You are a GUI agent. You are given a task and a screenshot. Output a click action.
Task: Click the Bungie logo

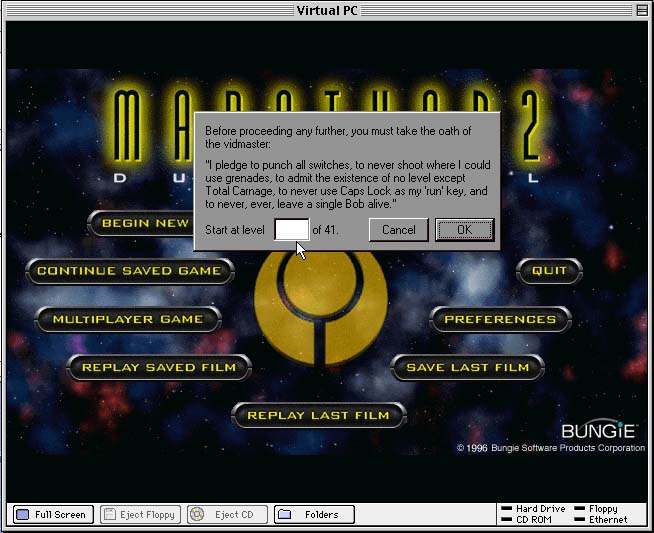click(x=599, y=431)
